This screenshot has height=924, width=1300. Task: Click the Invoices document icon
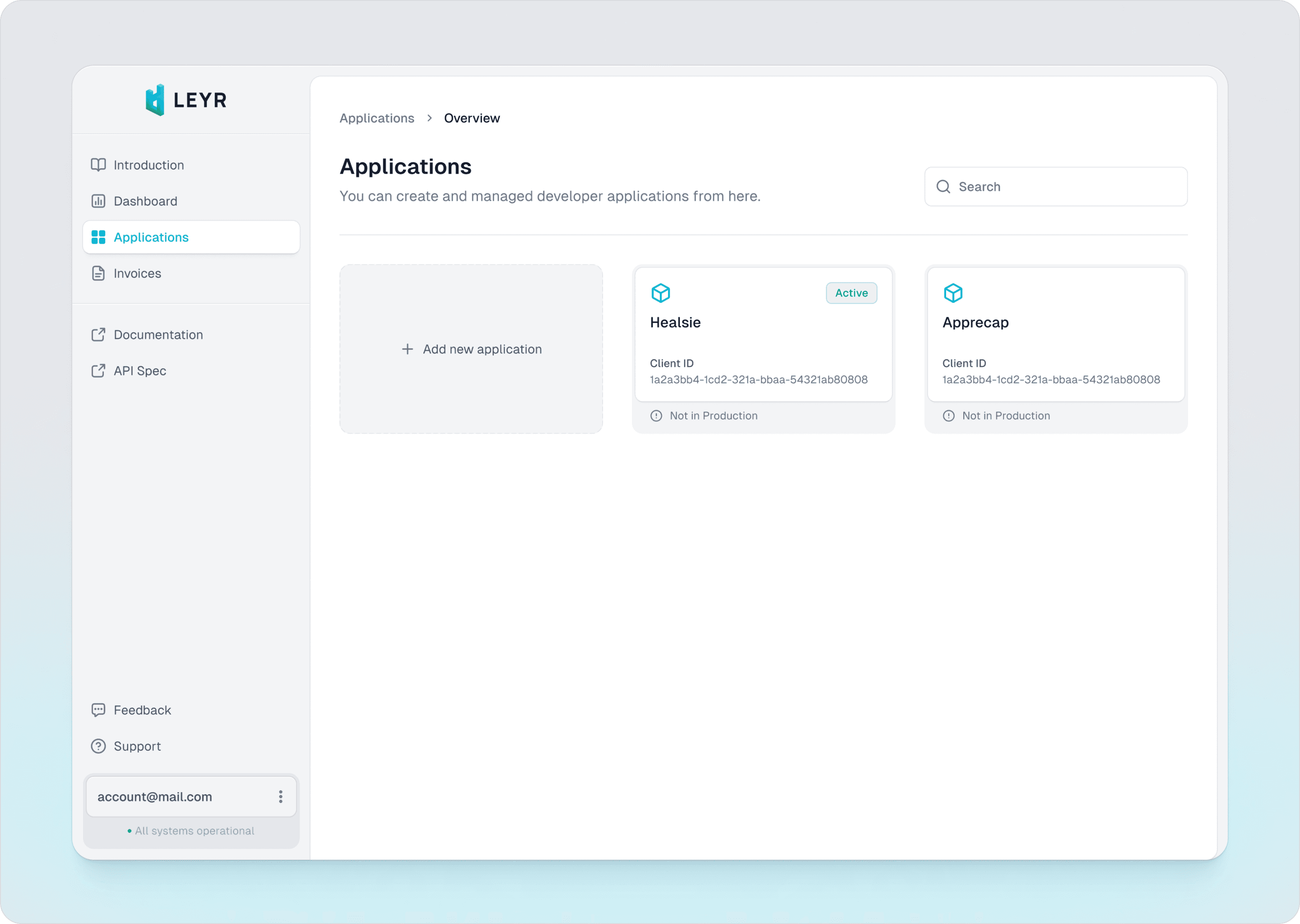[98, 273]
